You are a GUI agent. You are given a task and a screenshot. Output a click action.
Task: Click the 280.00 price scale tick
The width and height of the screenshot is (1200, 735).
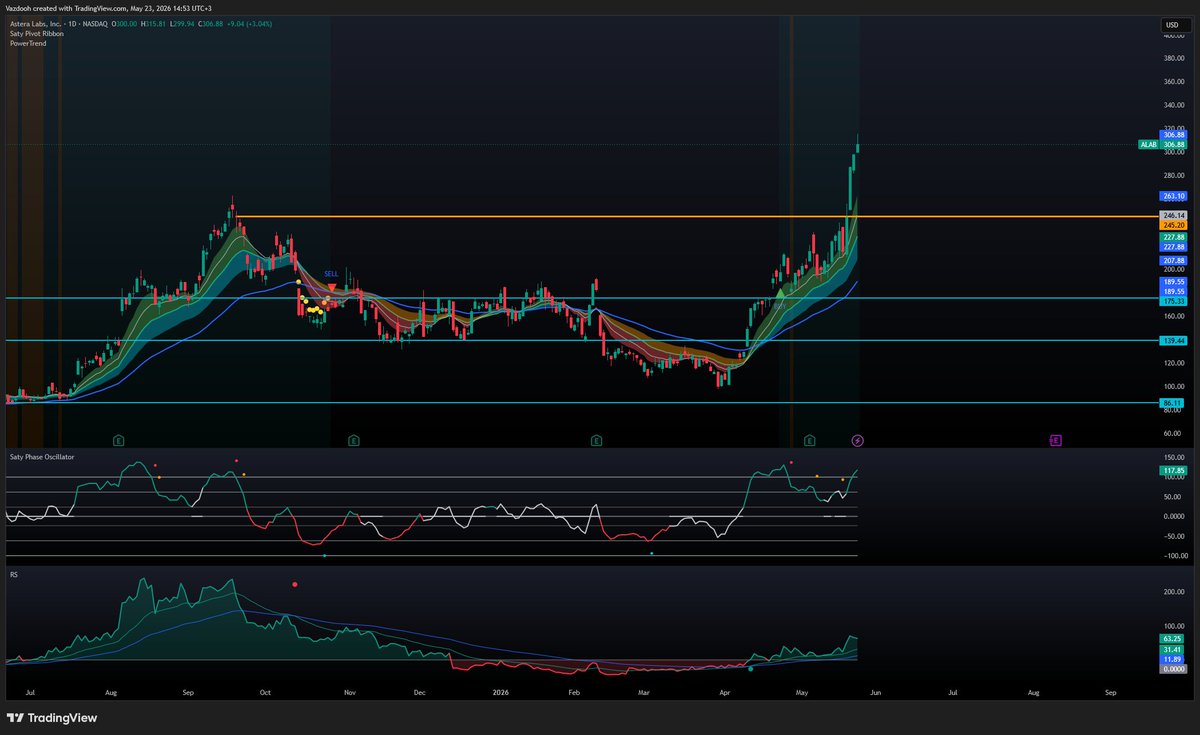click(1173, 175)
